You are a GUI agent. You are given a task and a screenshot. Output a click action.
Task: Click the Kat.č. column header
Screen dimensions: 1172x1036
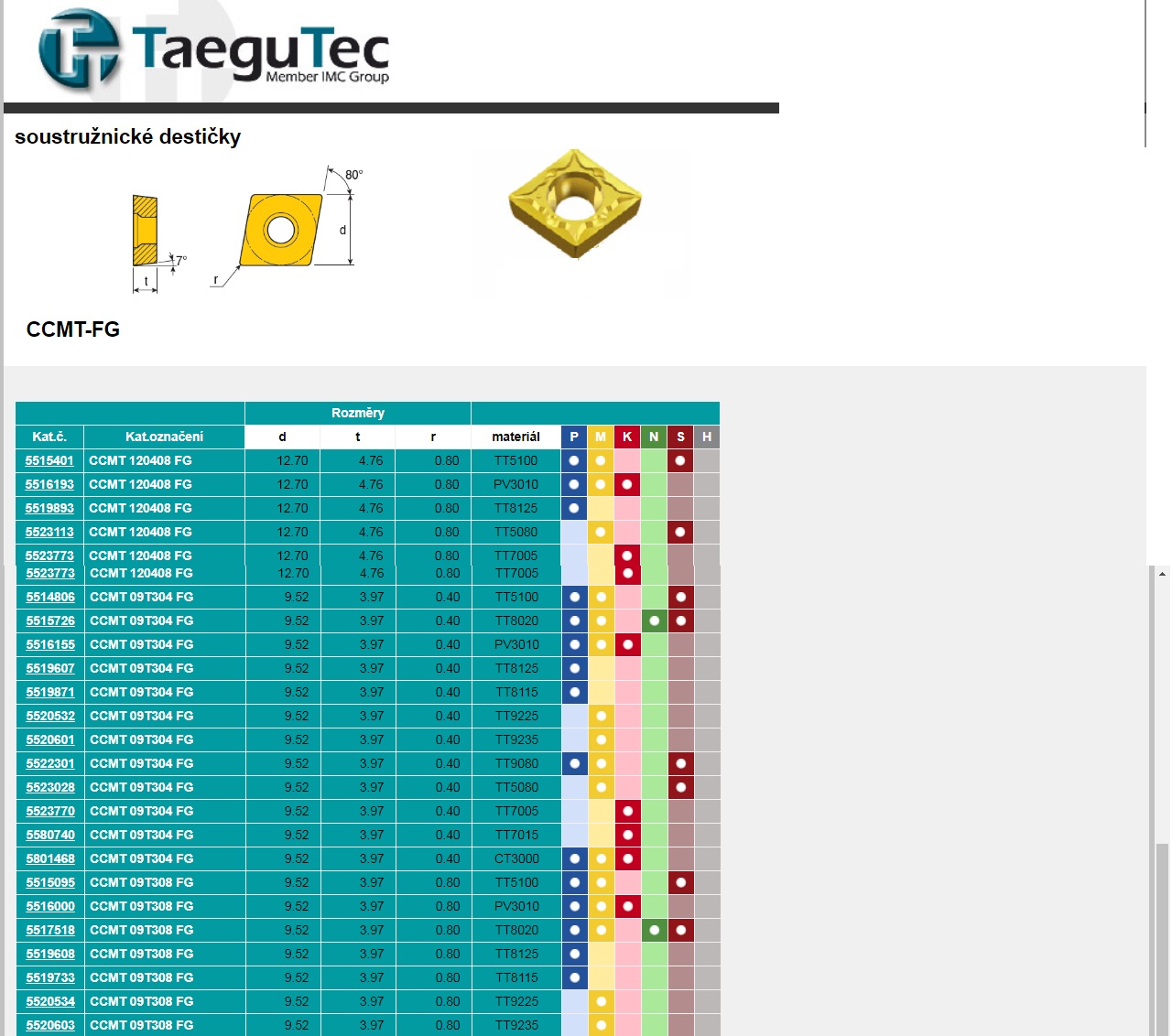coord(50,437)
